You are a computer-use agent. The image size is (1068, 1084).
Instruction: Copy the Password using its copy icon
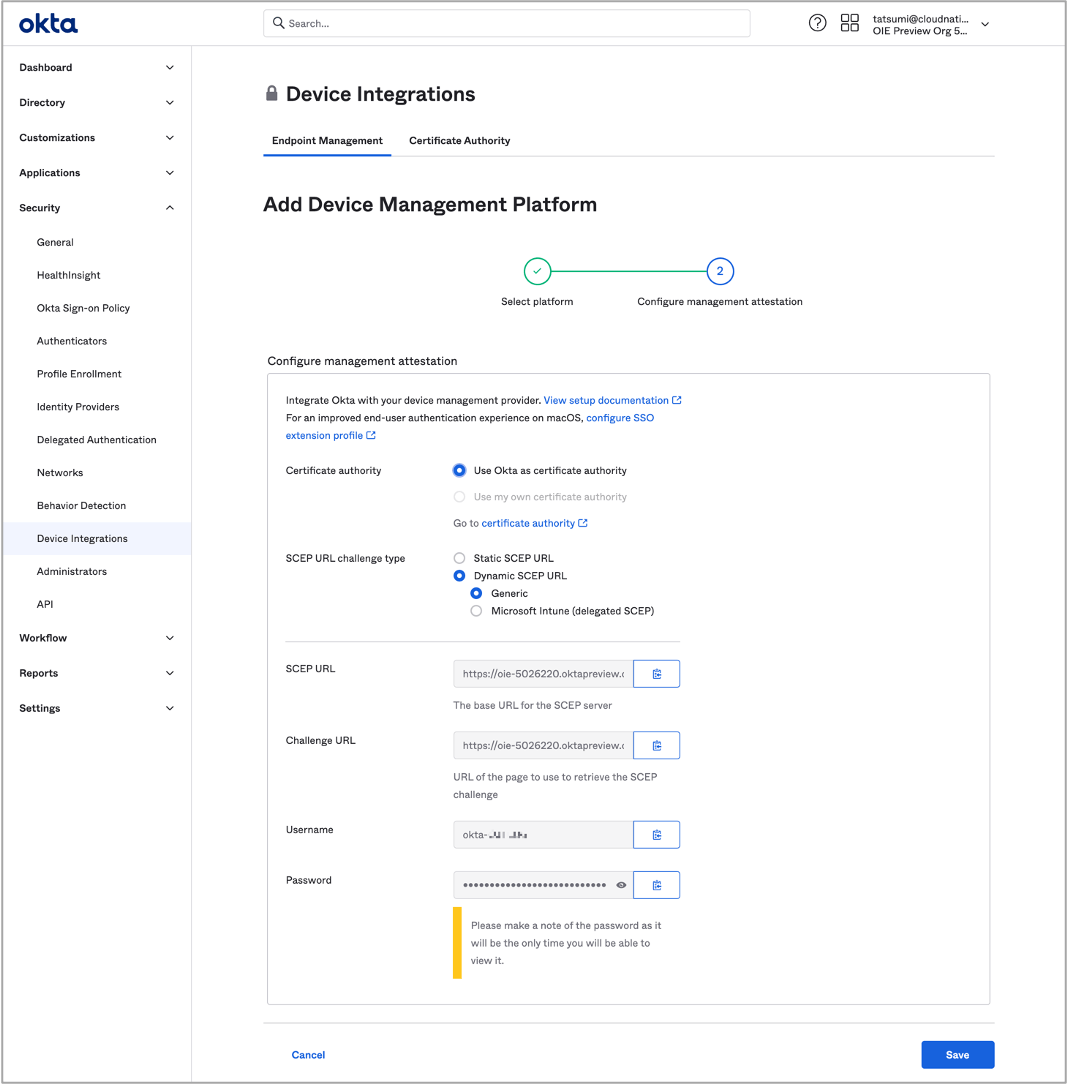[656, 885]
